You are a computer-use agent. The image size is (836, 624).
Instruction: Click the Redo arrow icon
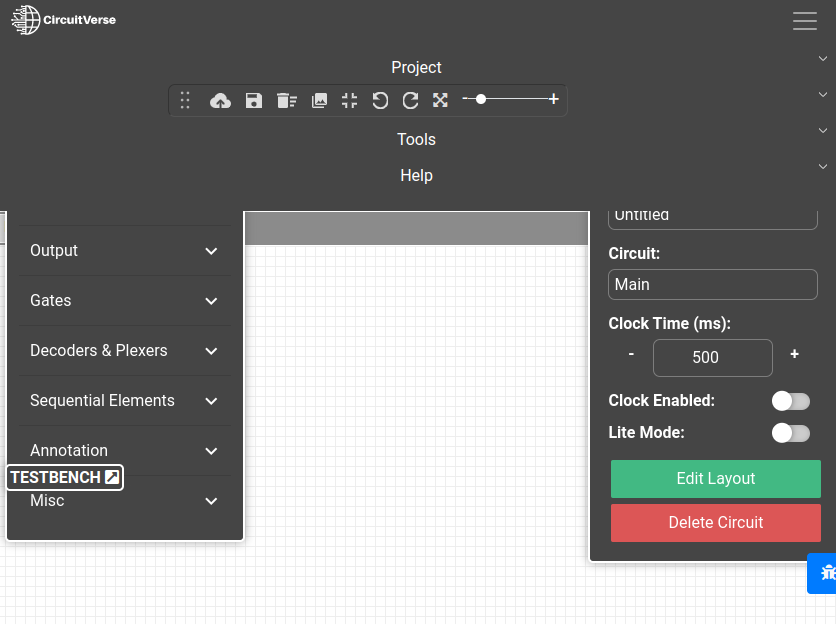pos(410,100)
